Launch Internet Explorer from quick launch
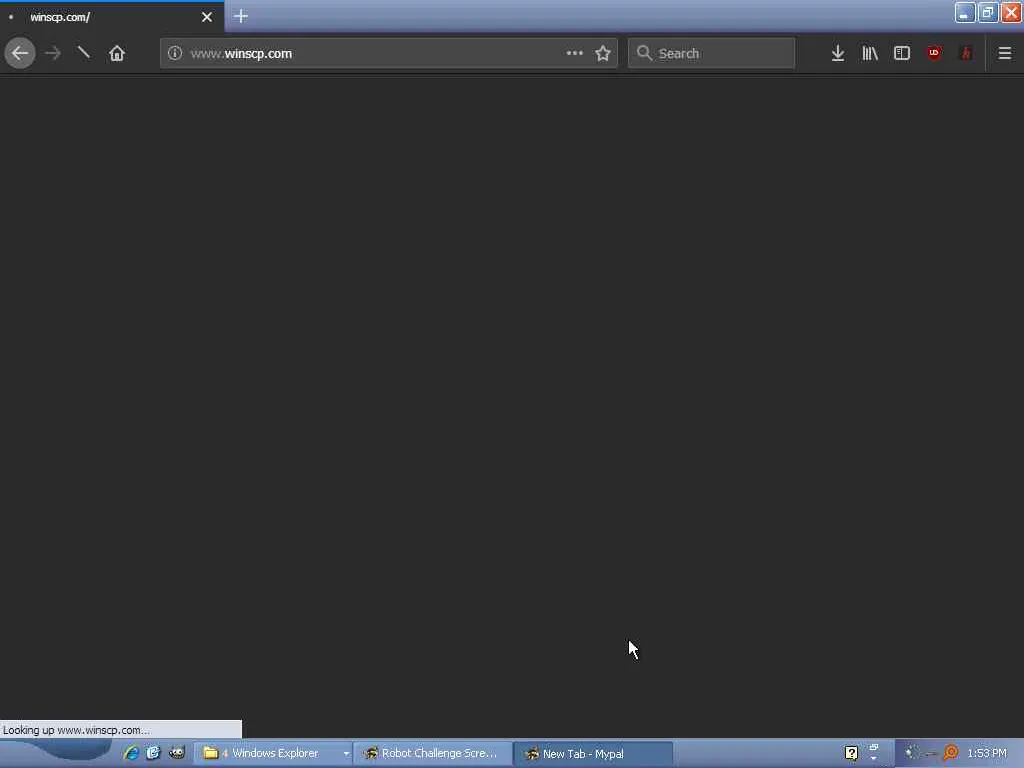 pyautogui.click(x=131, y=753)
